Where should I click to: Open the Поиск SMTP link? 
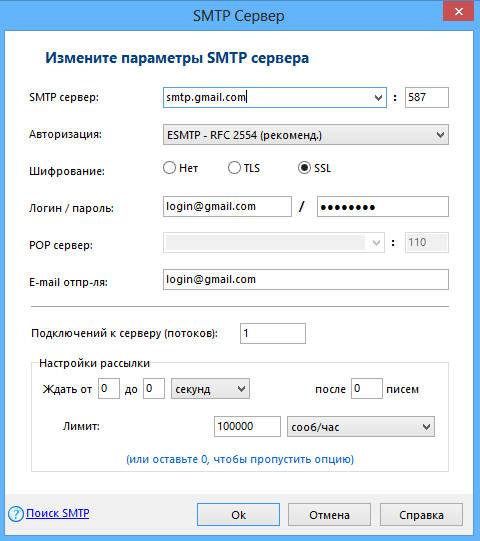[58, 513]
